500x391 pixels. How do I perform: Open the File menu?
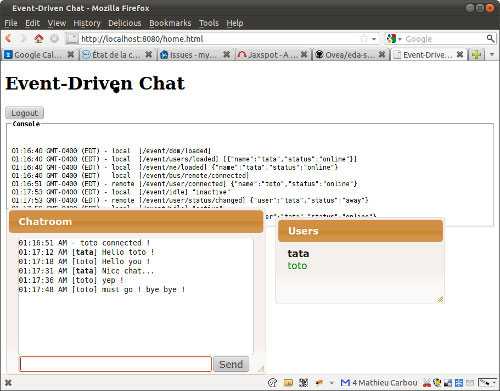pyautogui.click(x=11, y=23)
